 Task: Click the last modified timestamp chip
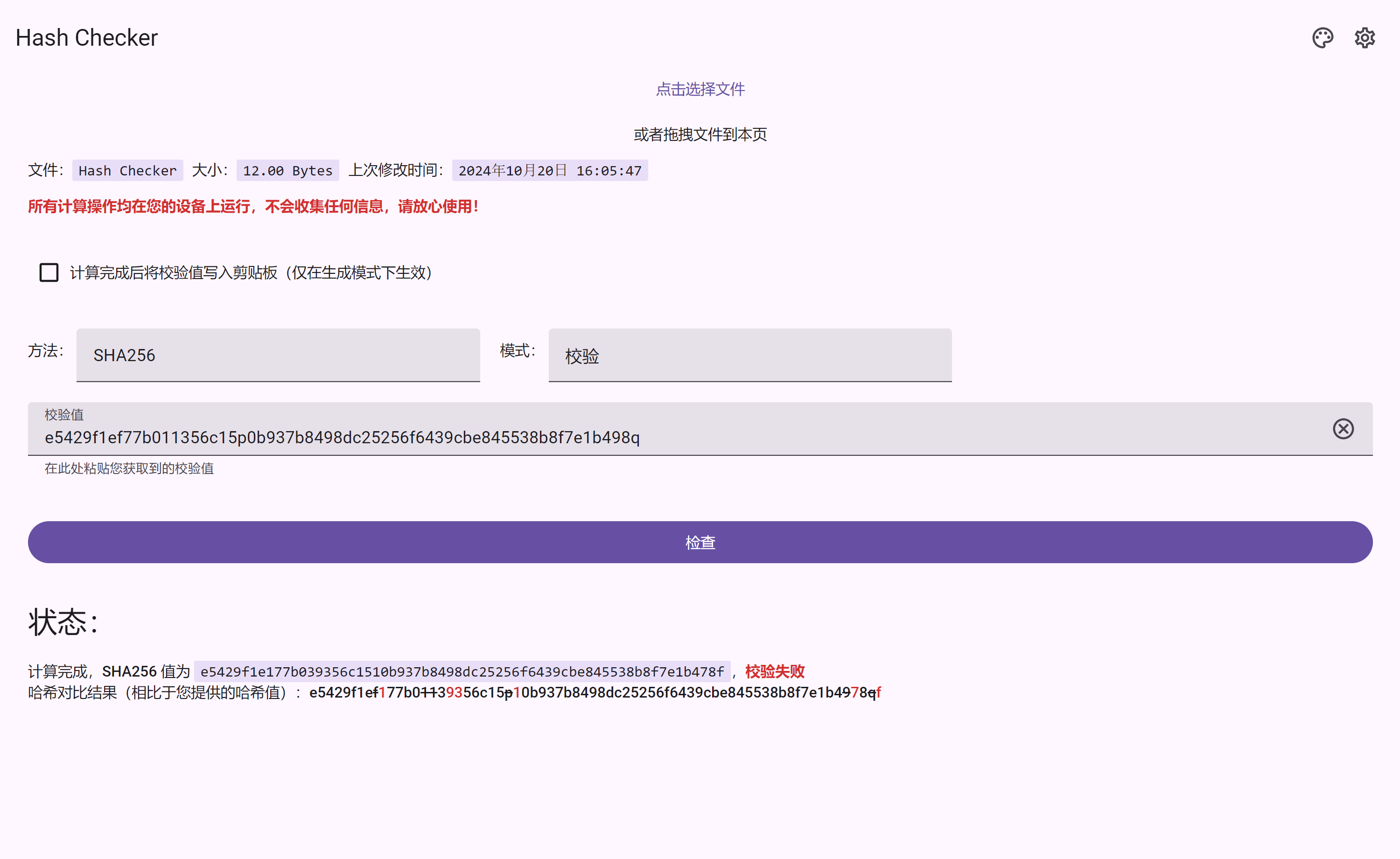click(x=549, y=170)
